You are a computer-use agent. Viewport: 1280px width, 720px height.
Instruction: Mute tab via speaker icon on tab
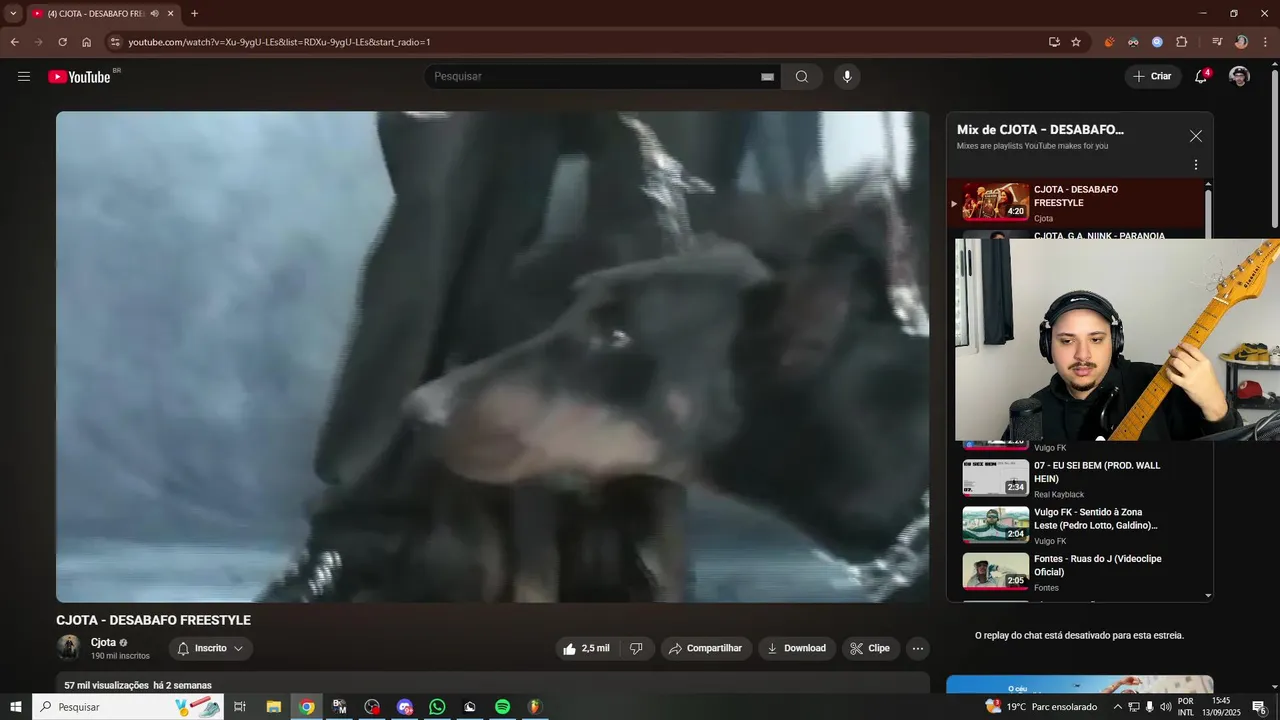click(154, 14)
